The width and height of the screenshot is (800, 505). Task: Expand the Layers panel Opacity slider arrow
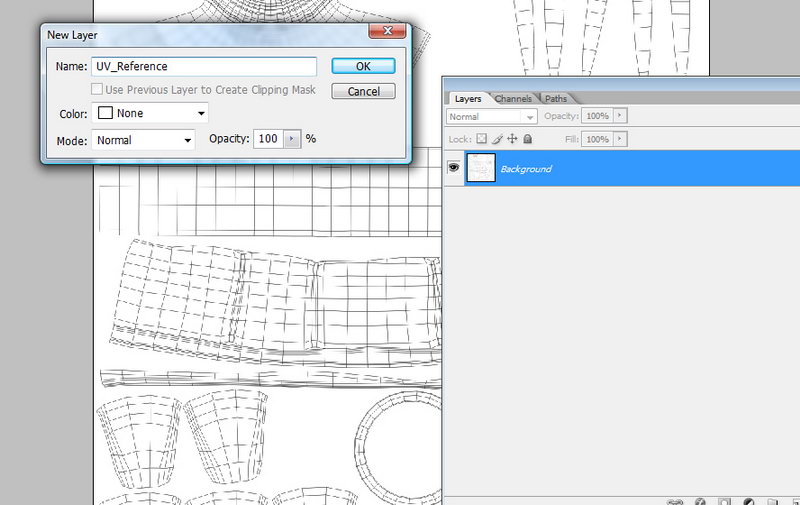619,117
